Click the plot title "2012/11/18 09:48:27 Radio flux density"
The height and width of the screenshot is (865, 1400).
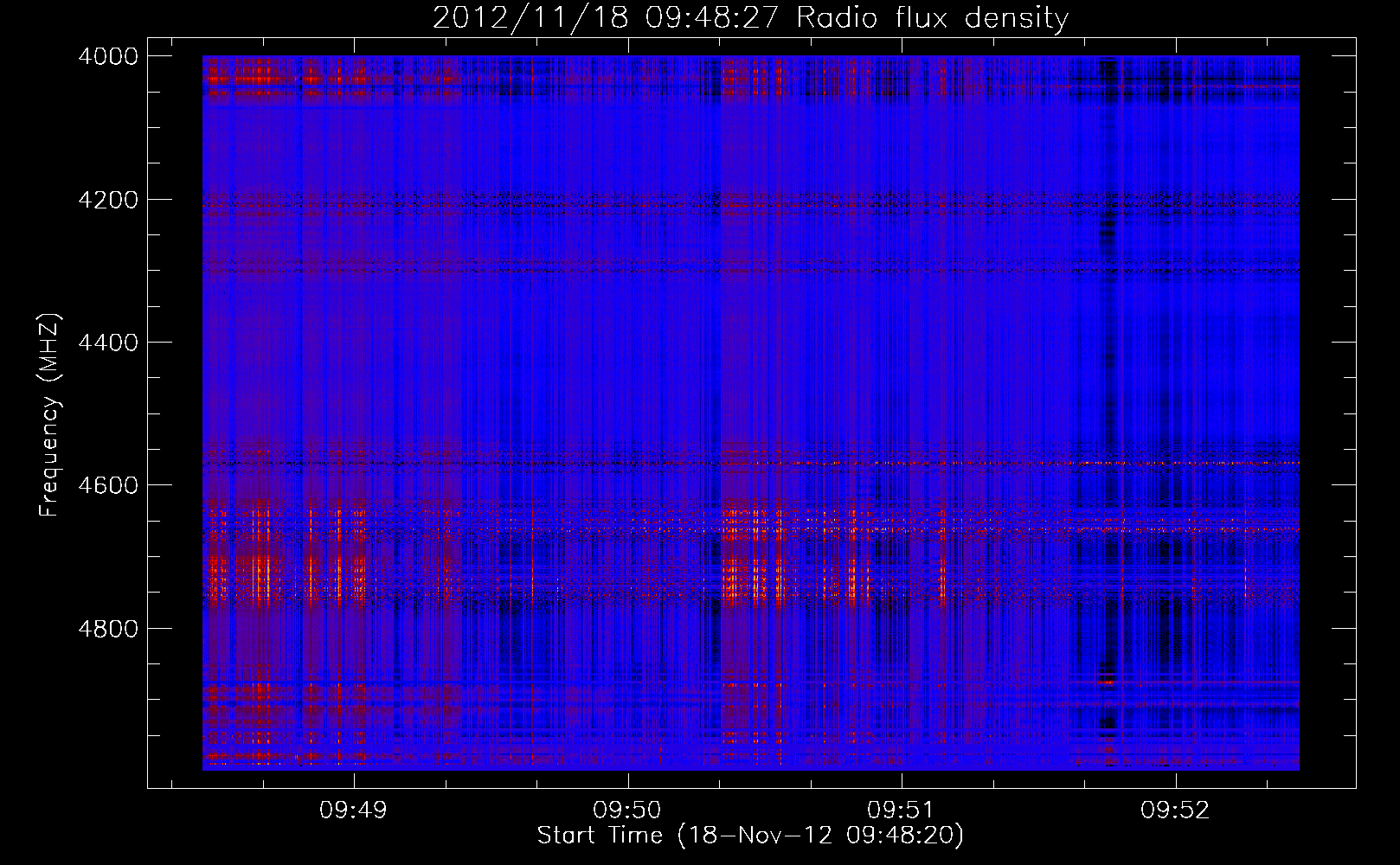click(x=750, y=18)
